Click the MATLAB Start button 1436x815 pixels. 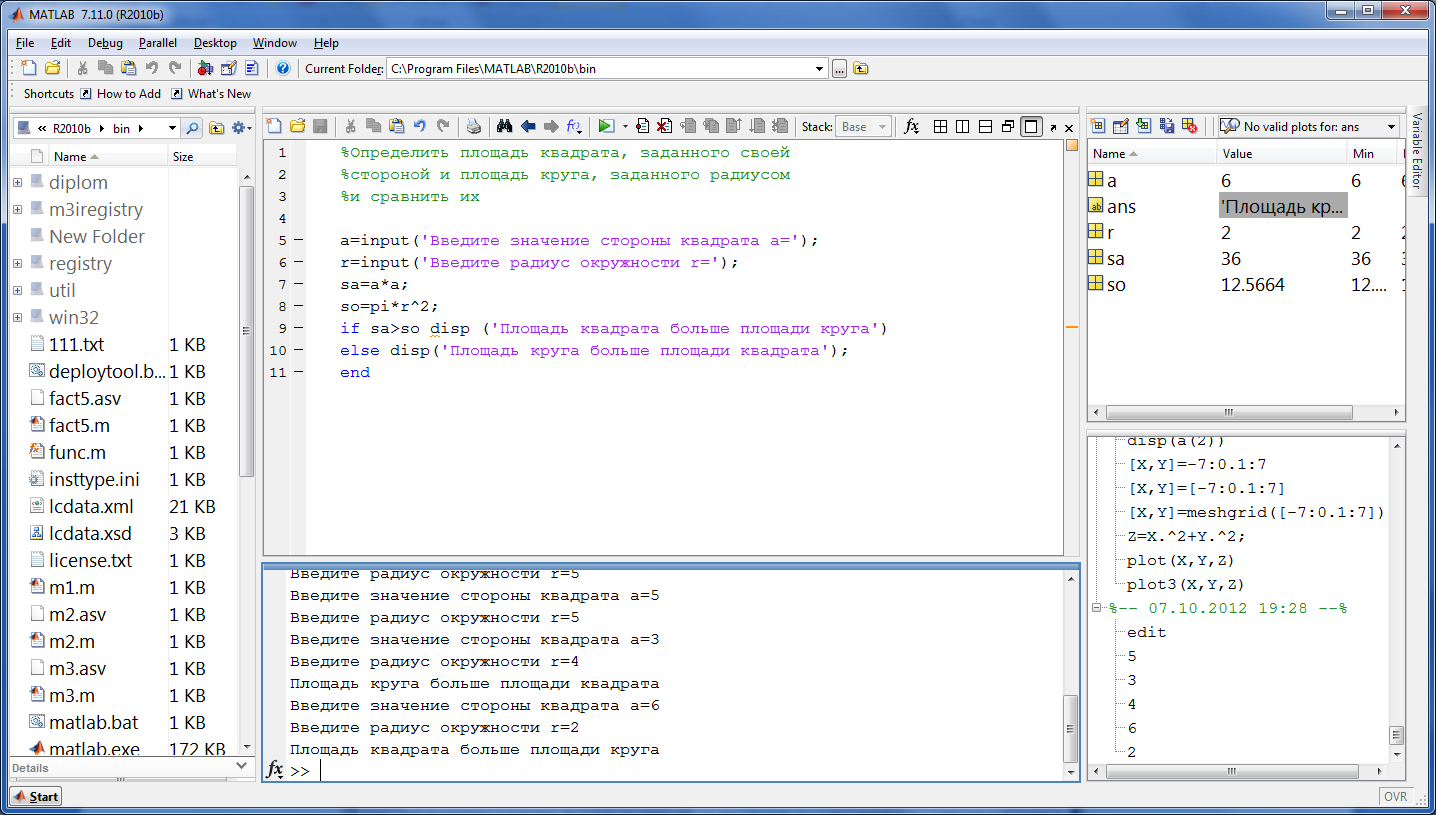click(36, 797)
